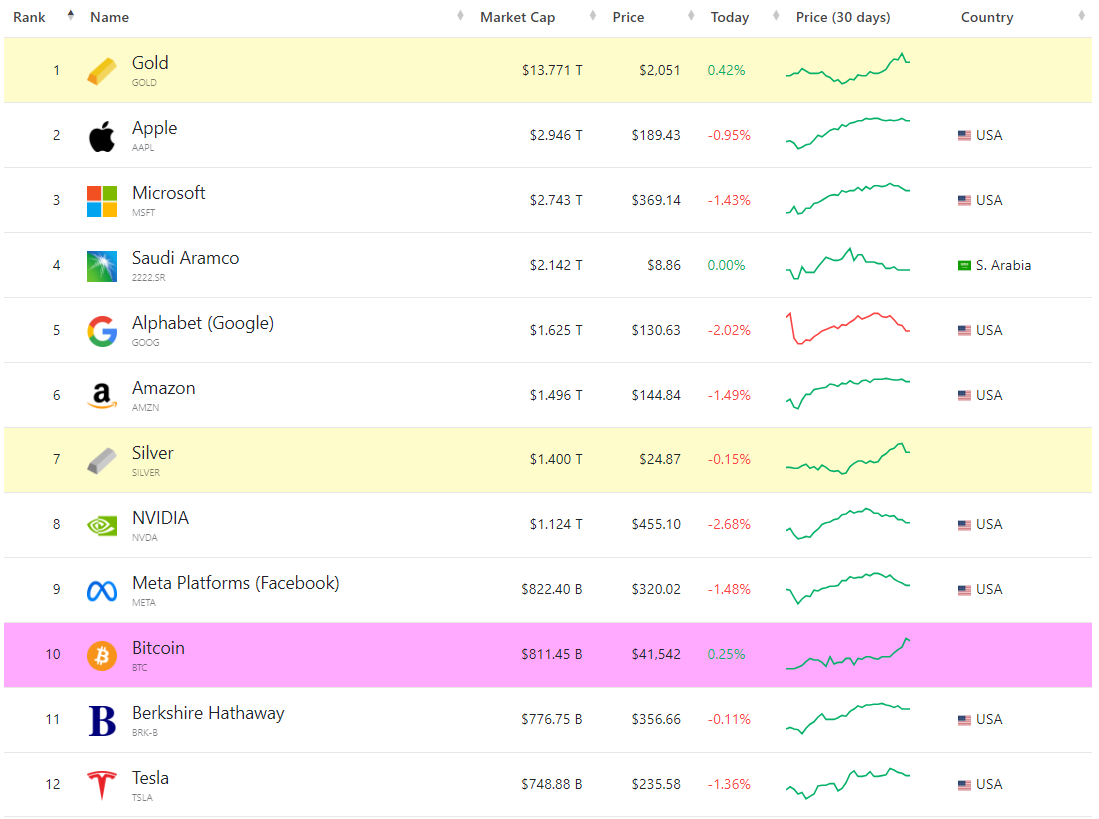
Task: Click the Tesla logo icon
Action: tap(102, 785)
